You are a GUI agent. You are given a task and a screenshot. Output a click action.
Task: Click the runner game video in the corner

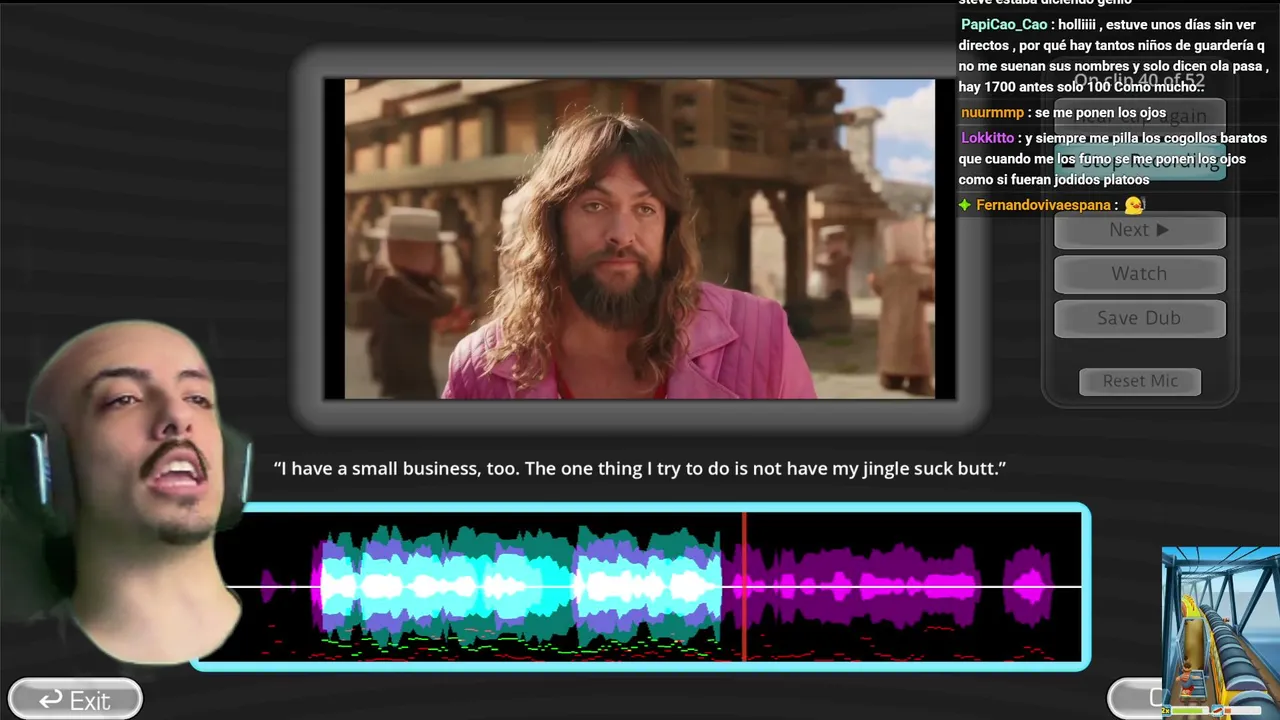click(x=1220, y=632)
